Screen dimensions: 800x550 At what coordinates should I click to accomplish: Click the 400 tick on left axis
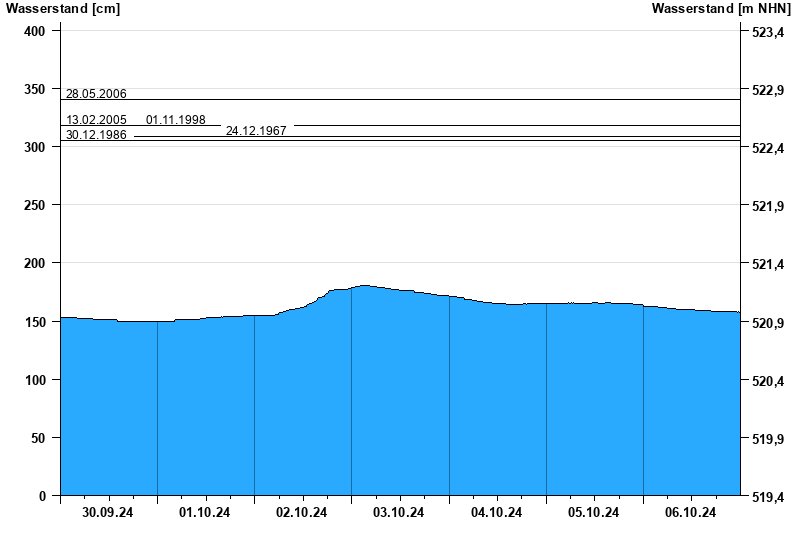point(34,31)
